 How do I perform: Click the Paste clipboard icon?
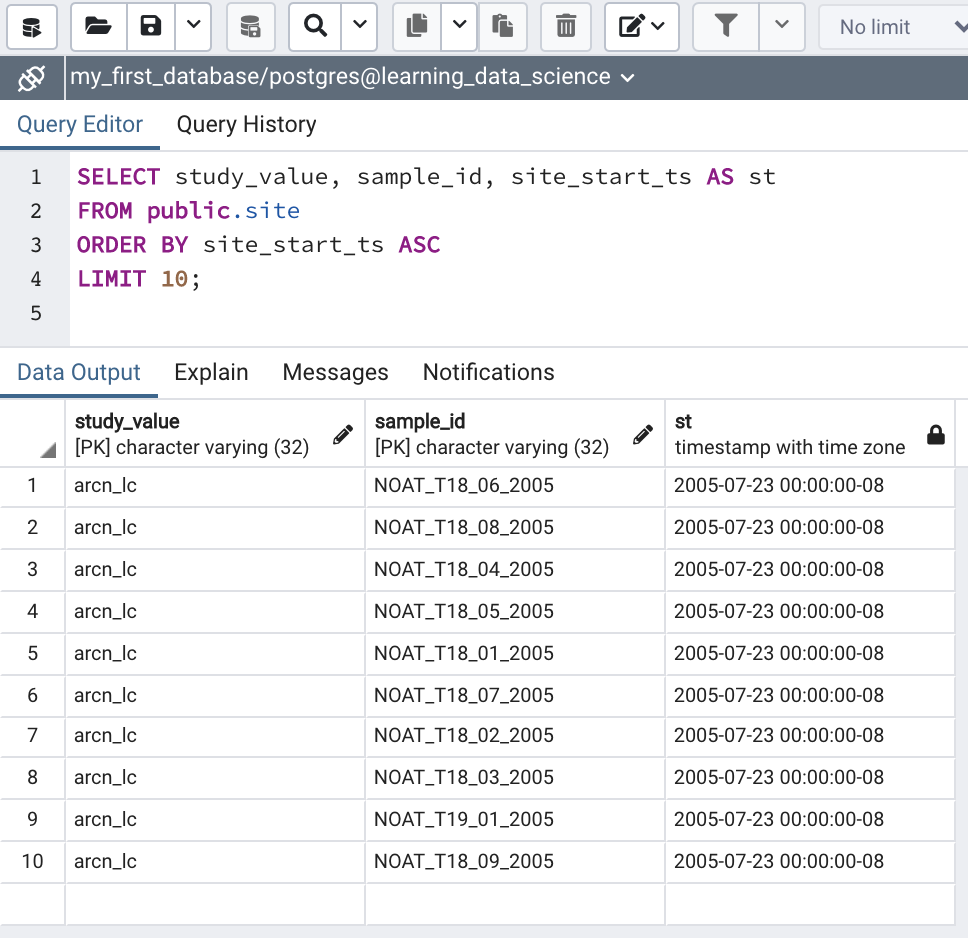(503, 26)
